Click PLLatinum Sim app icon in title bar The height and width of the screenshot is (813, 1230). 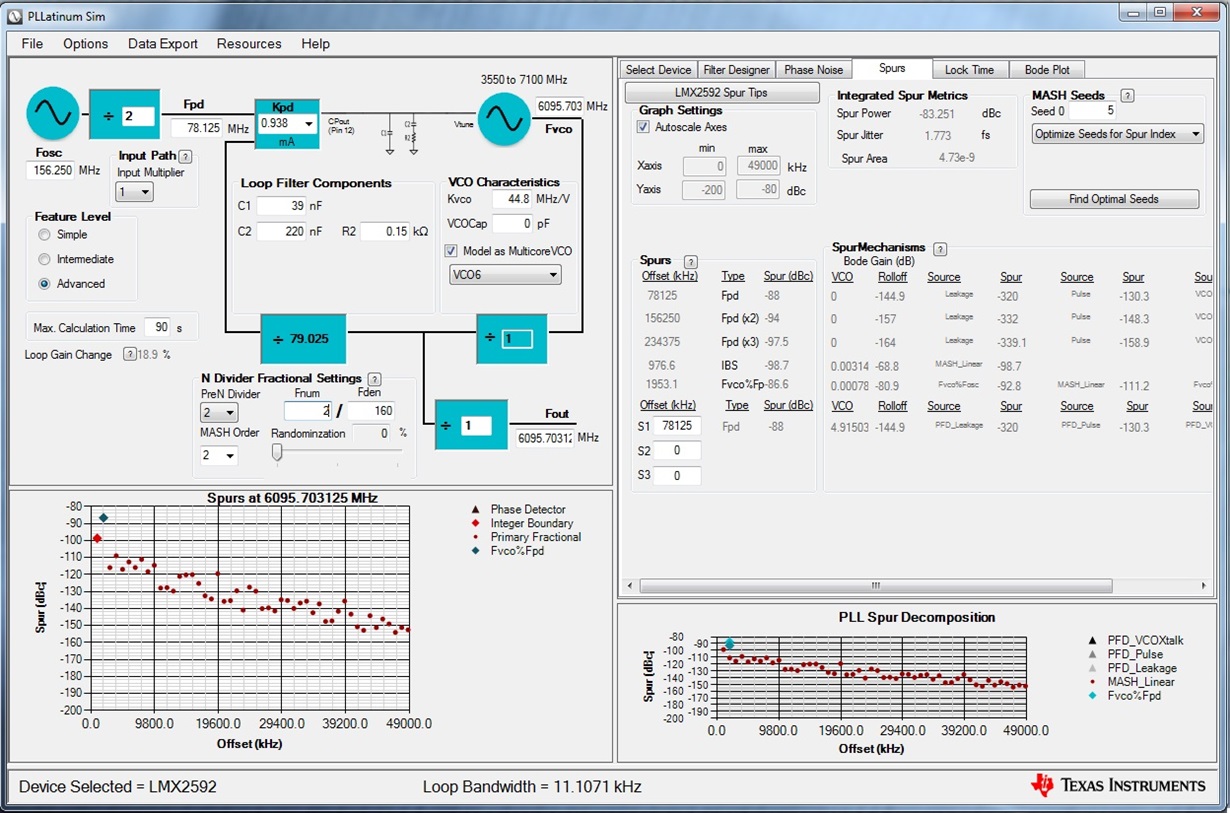(x=14, y=16)
